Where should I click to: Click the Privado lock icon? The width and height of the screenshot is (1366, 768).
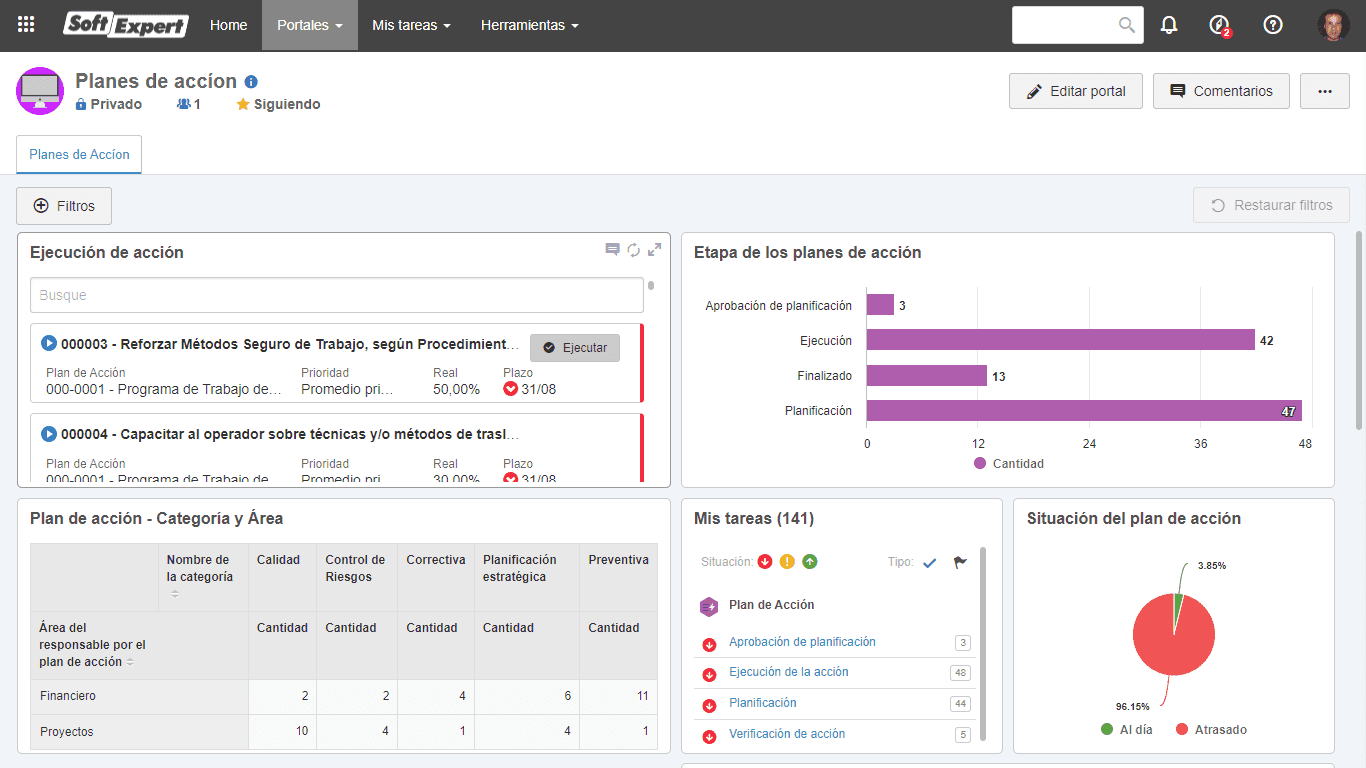81,104
